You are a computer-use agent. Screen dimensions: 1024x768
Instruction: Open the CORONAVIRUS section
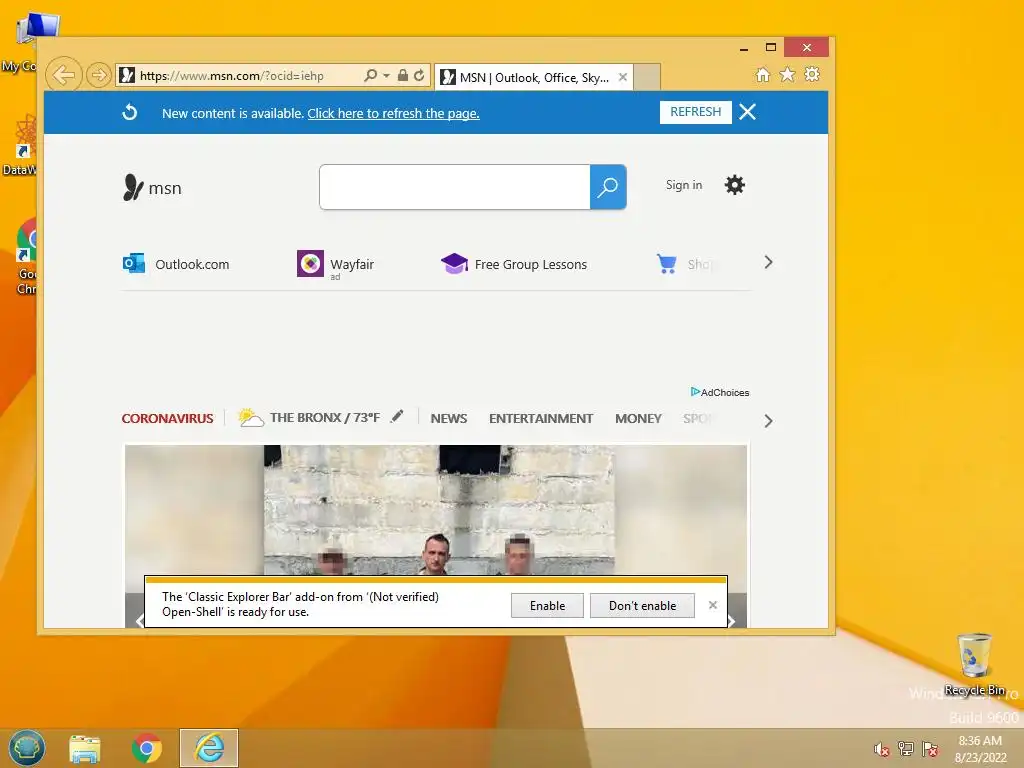coord(167,419)
